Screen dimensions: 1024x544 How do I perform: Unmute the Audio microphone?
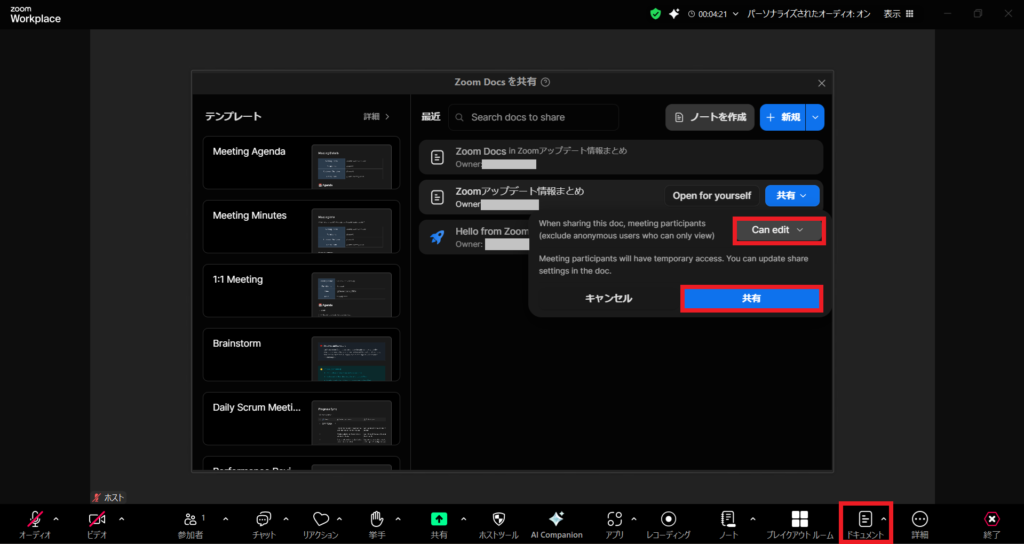click(x=36, y=518)
